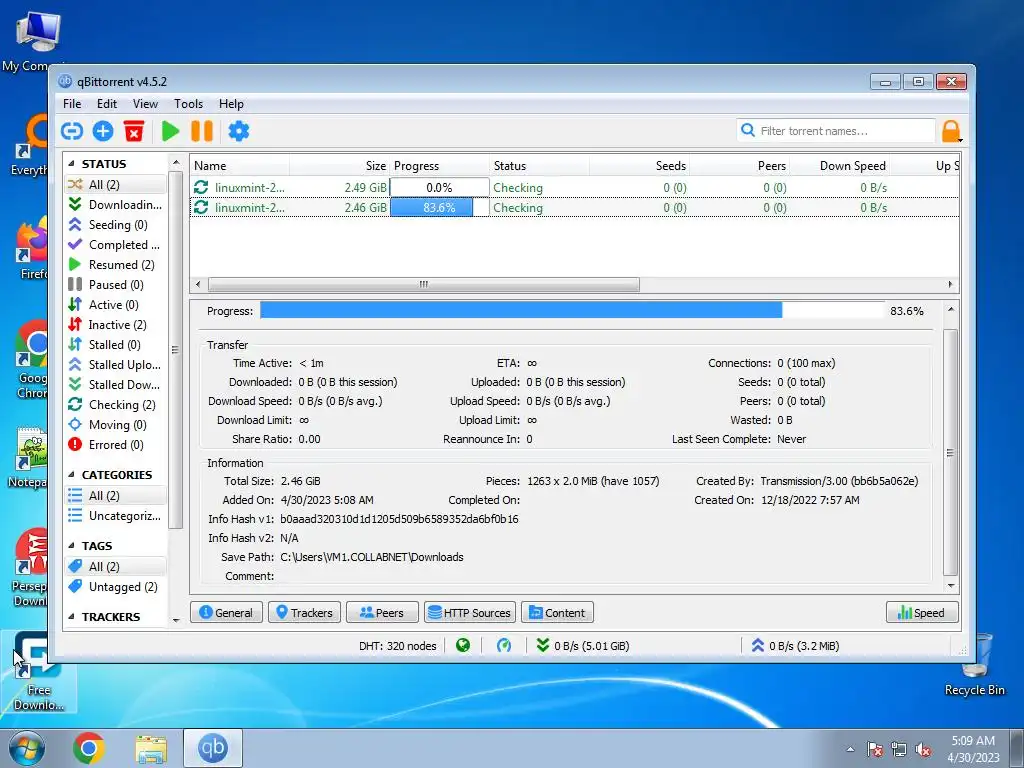
Task: Select the Paused (0) filter
Action: (116, 285)
